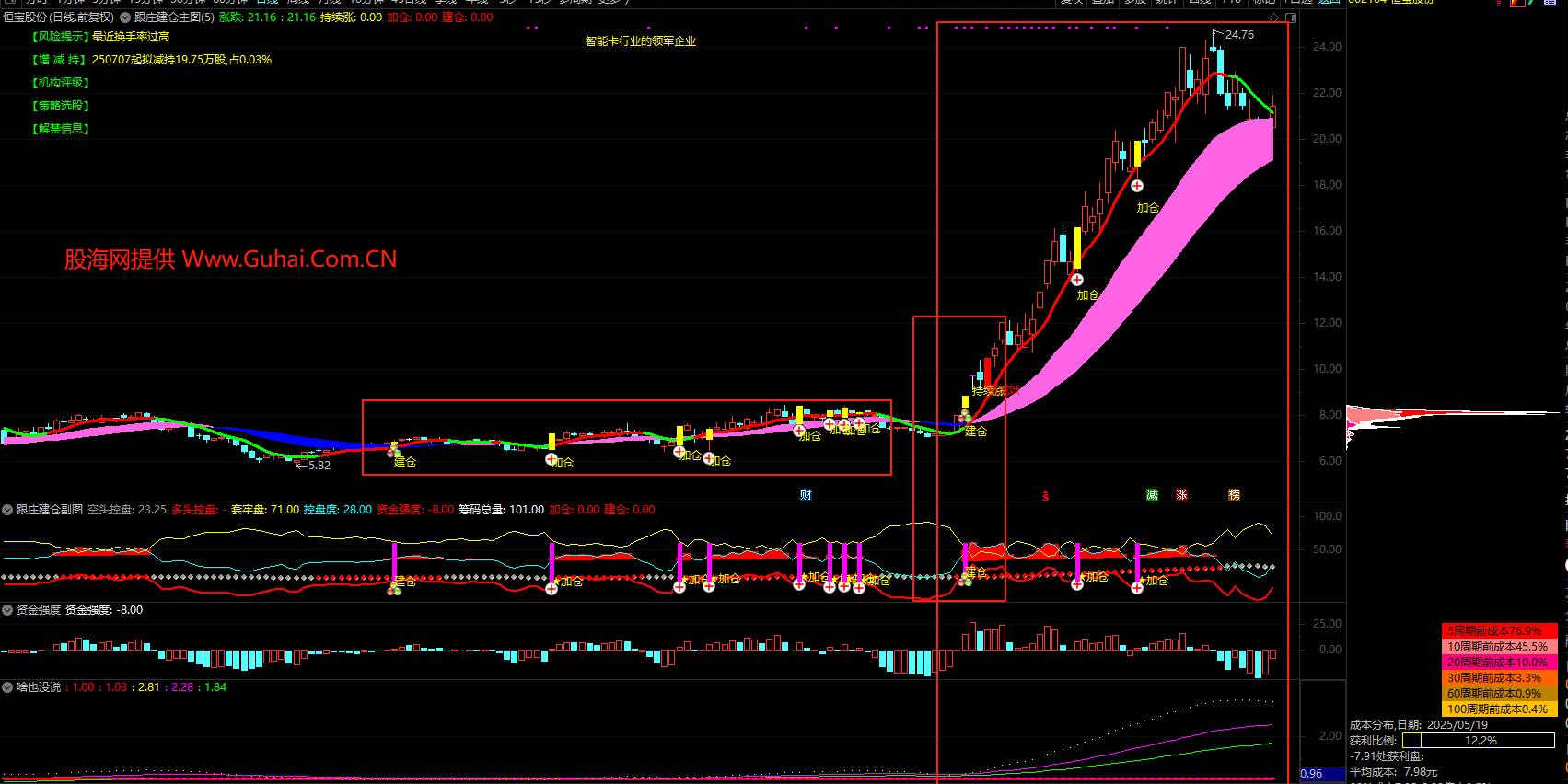This screenshot has height=784, width=1568.
Task: Click the 榜 event marker below the chart
Action: point(1234,495)
